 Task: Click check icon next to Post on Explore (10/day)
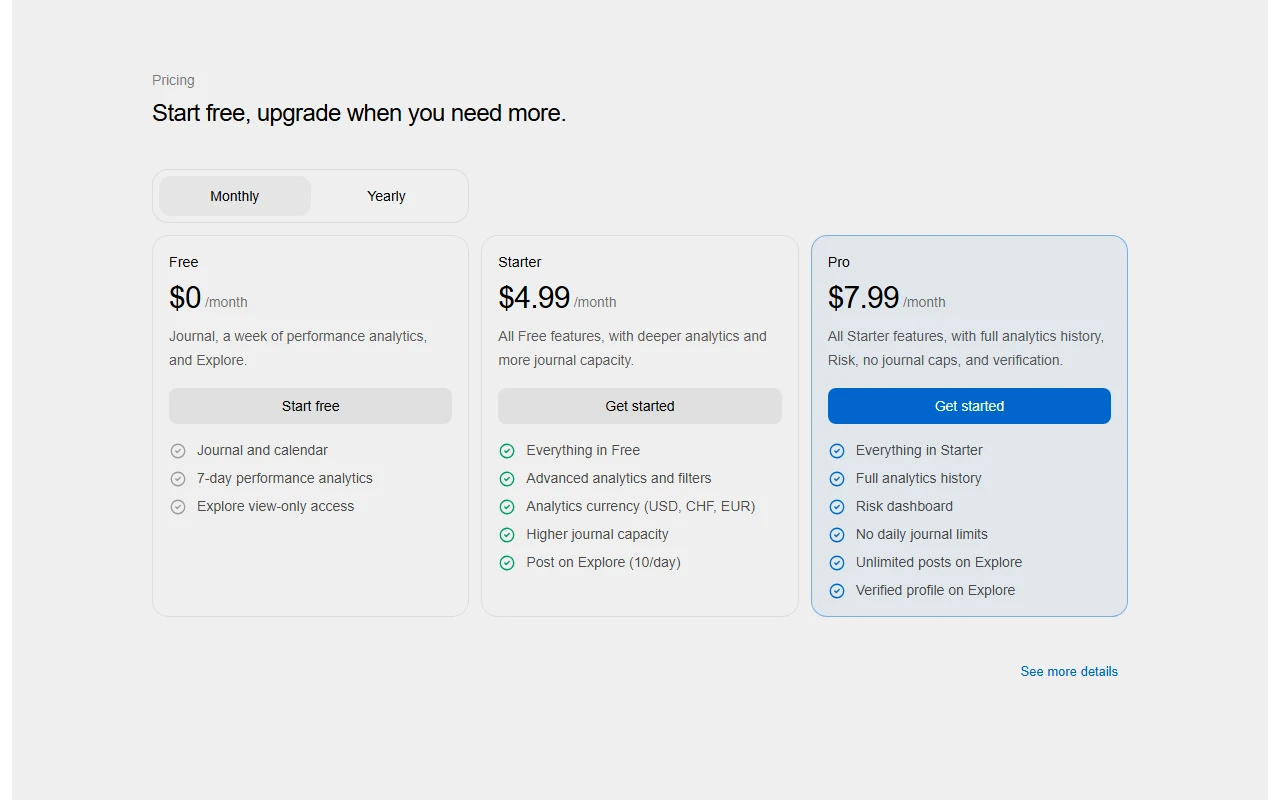507,563
